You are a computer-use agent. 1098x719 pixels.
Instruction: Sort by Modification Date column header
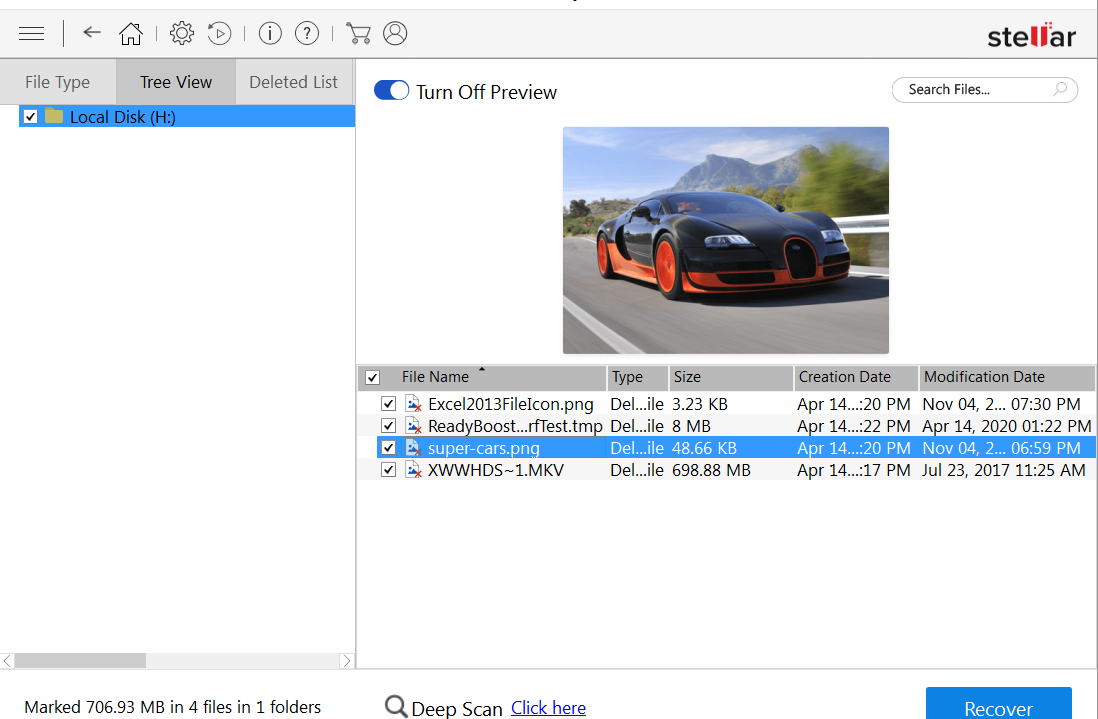pyautogui.click(x=1007, y=377)
